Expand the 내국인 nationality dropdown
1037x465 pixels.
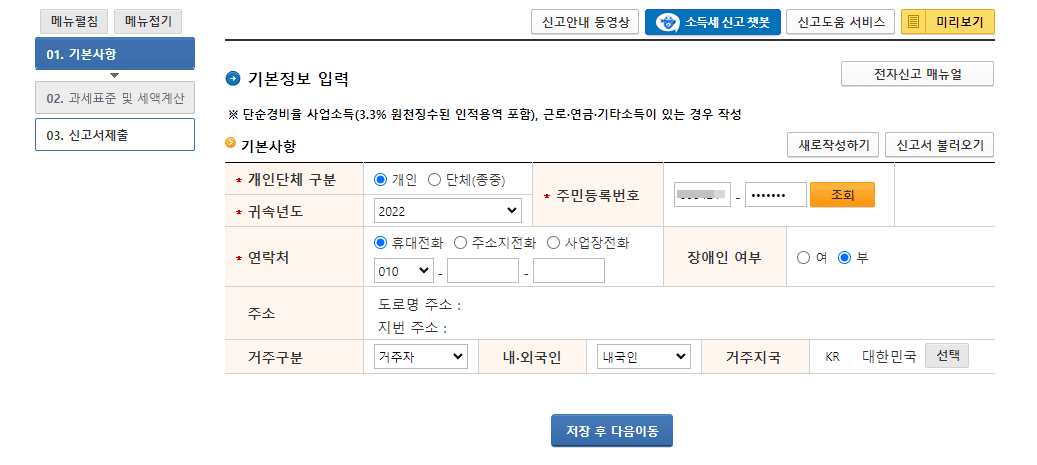tap(643, 356)
